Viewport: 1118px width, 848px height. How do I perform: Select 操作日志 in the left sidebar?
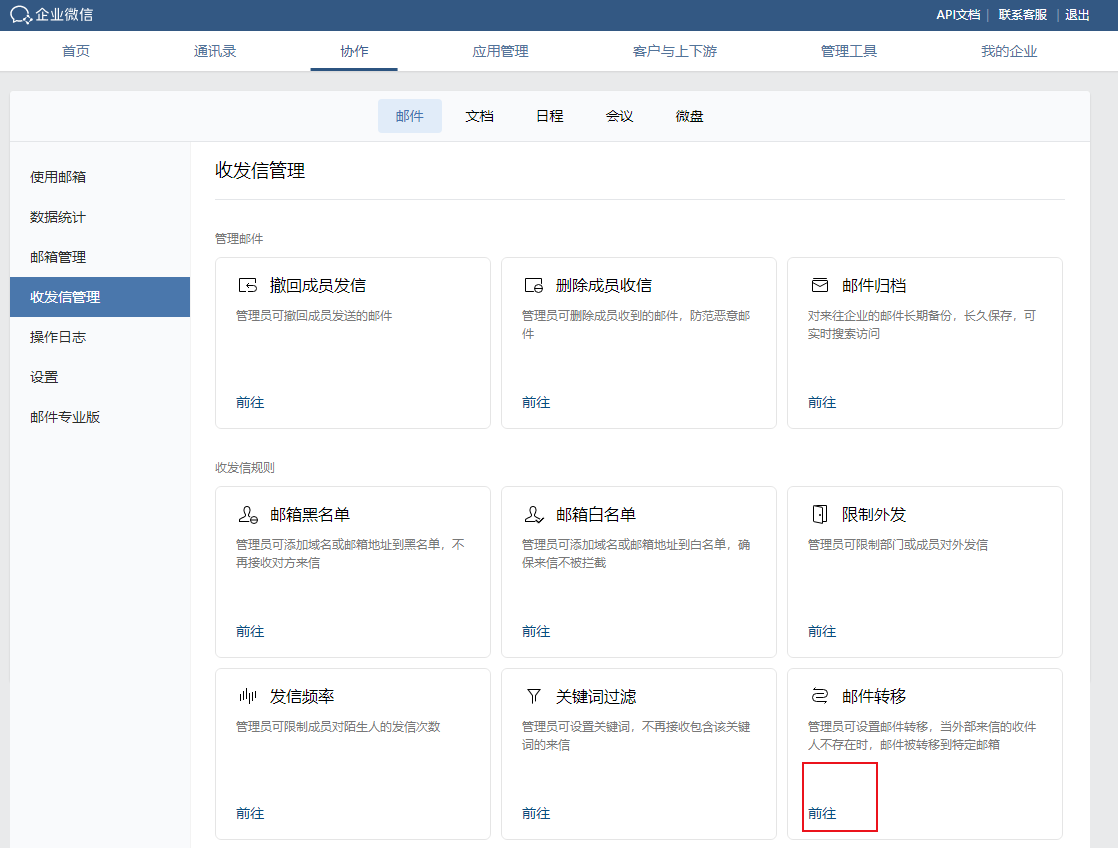coord(58,337)
